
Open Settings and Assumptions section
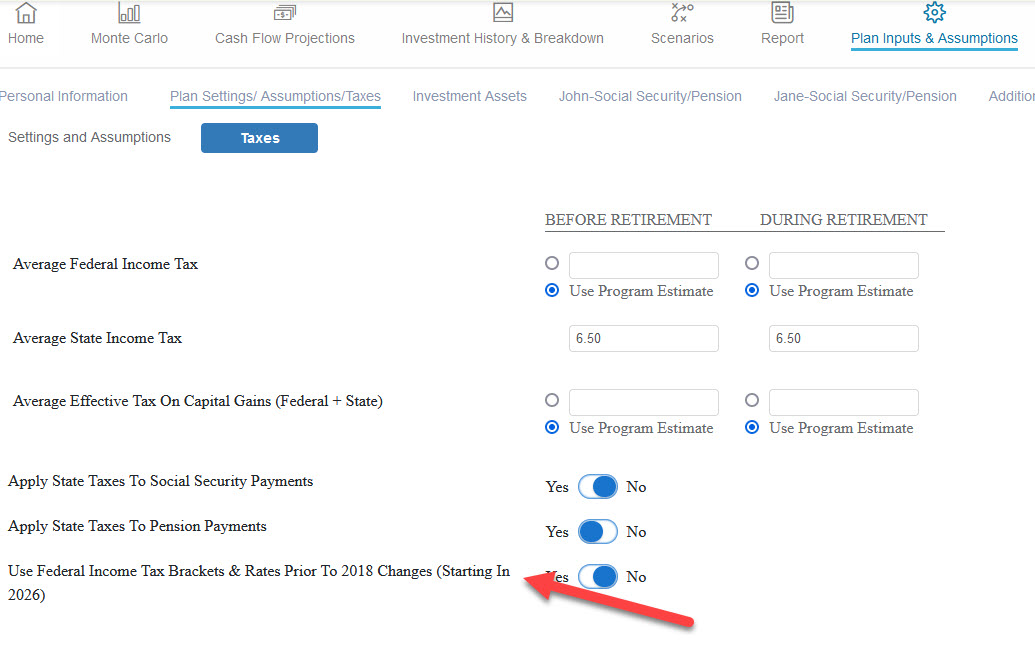[x=89, y=137]
